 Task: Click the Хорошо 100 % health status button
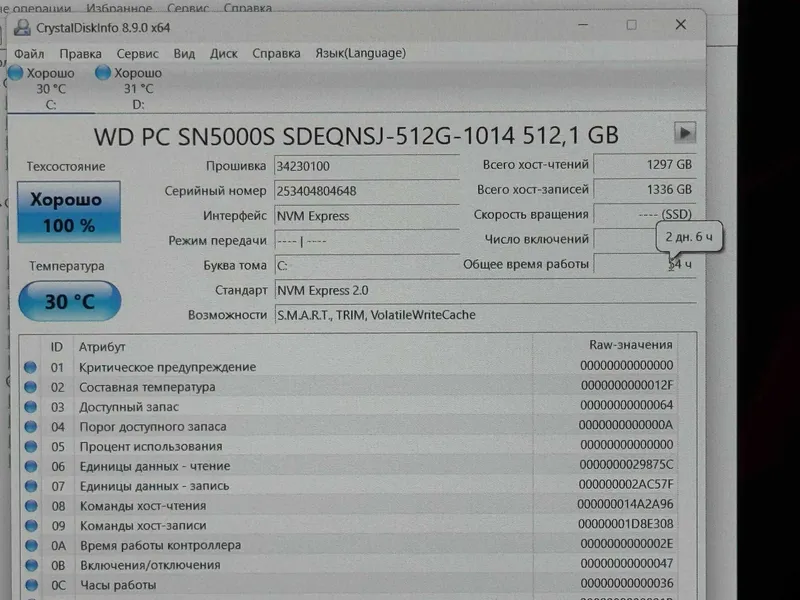(x=69, y=212)
